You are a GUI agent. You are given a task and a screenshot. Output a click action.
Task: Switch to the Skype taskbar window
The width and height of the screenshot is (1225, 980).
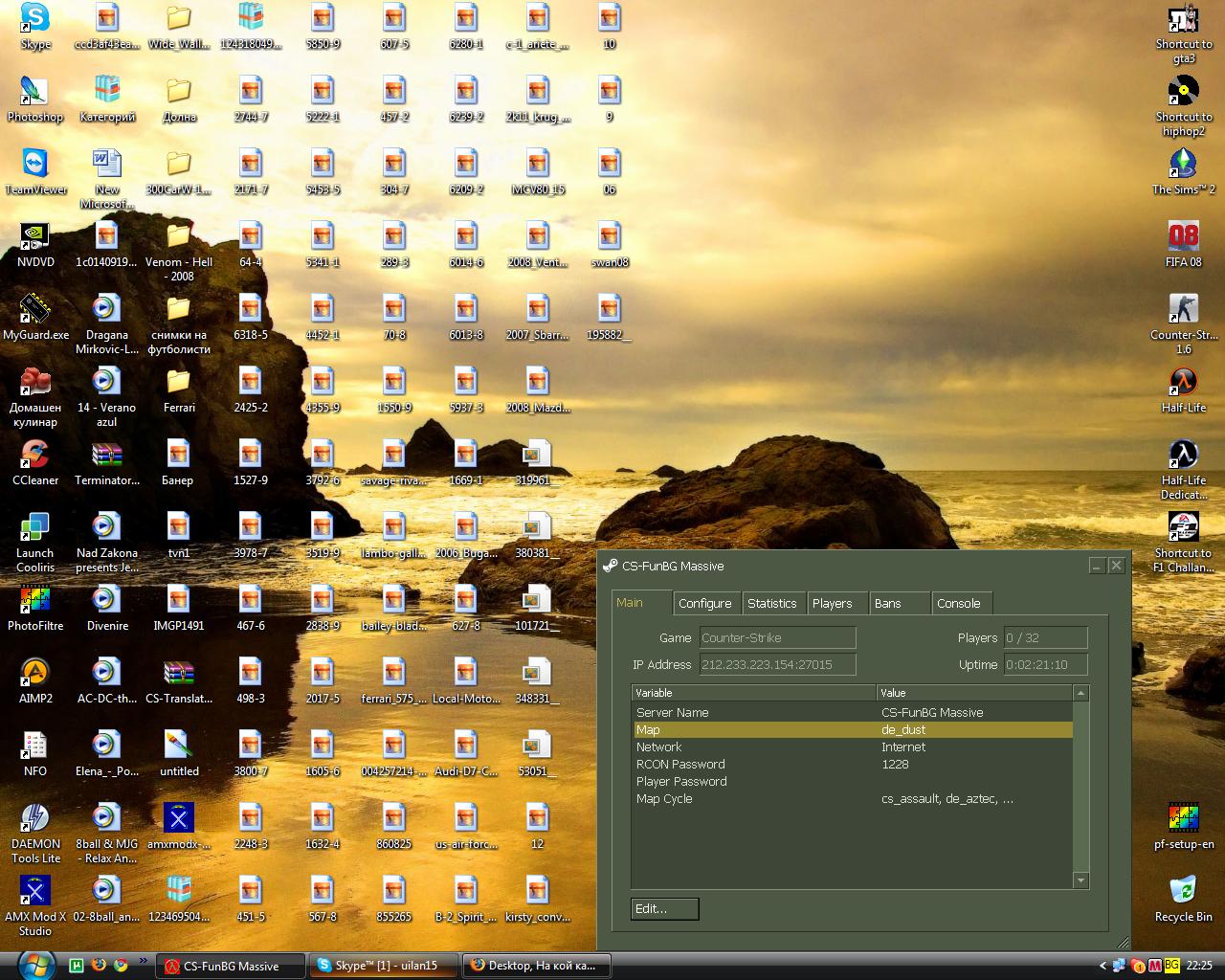383,966
